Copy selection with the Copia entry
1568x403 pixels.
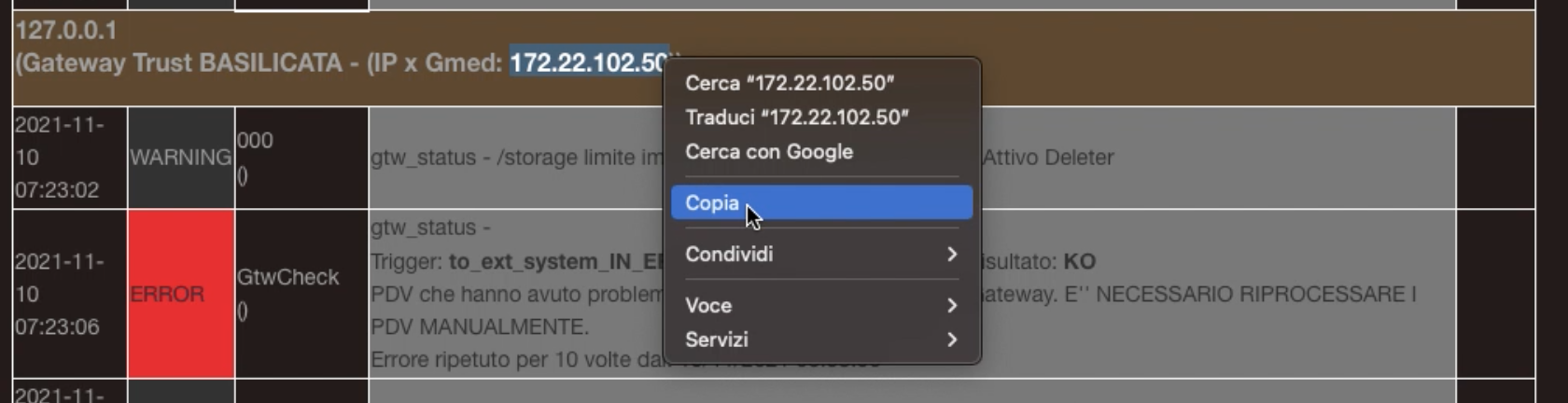[712, 203]
